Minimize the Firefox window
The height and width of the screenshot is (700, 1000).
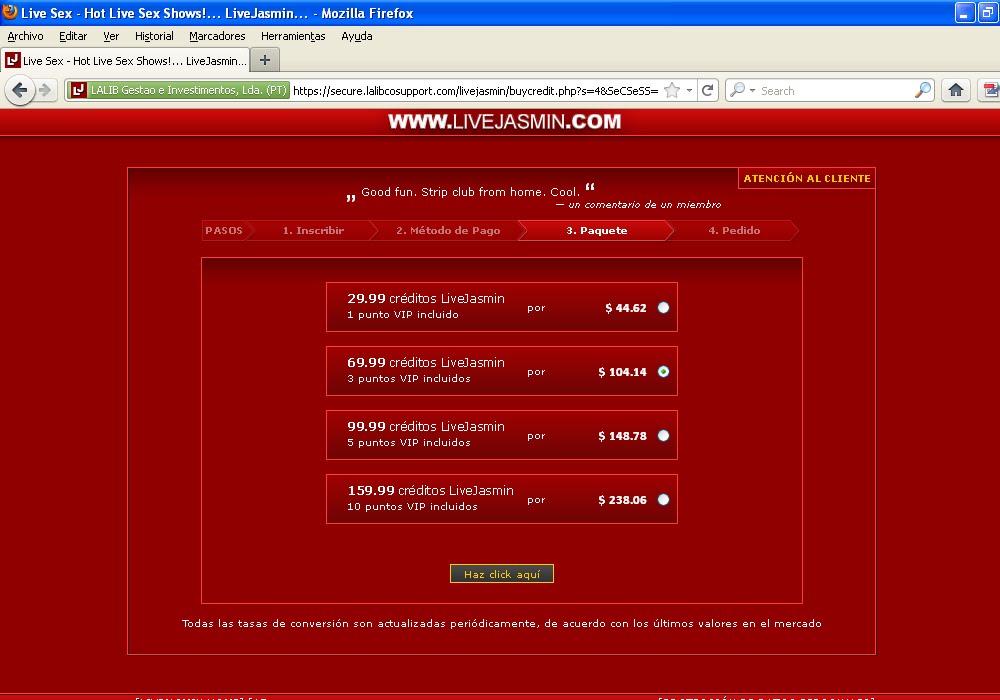[964, 12]
